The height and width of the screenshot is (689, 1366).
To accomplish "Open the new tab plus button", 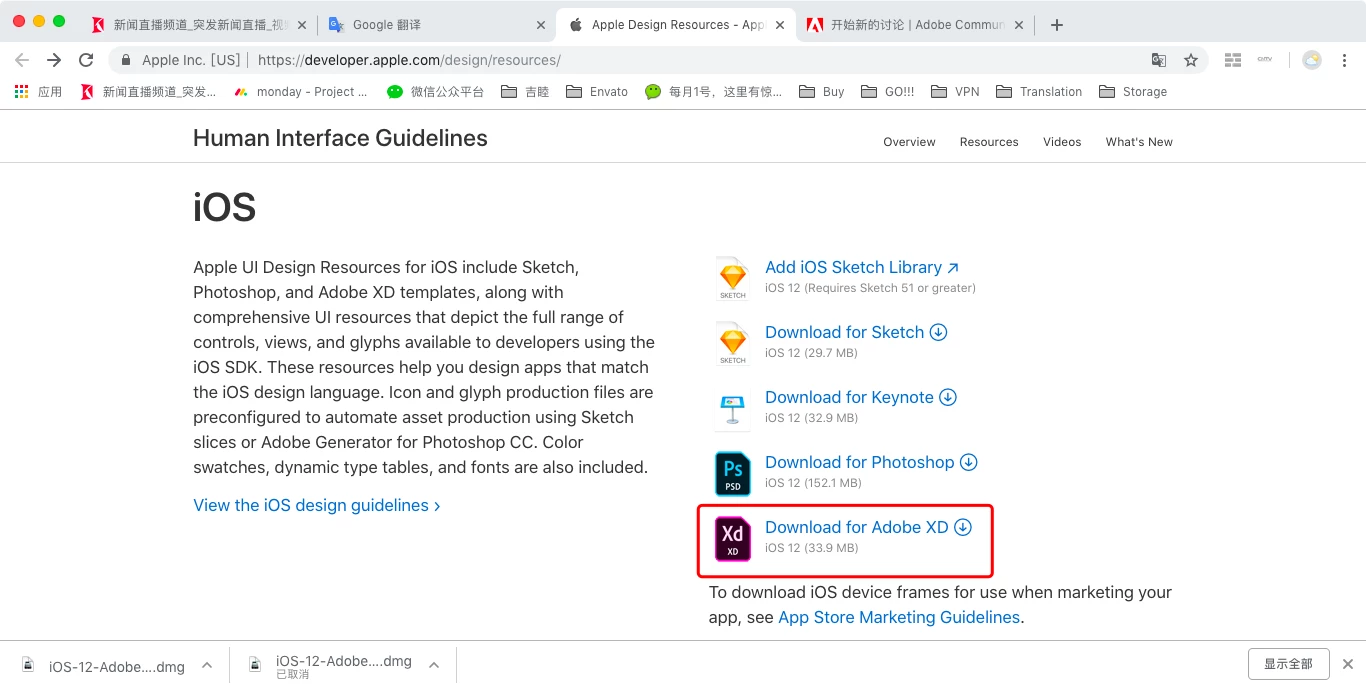I will click(x=1057, y=25).
